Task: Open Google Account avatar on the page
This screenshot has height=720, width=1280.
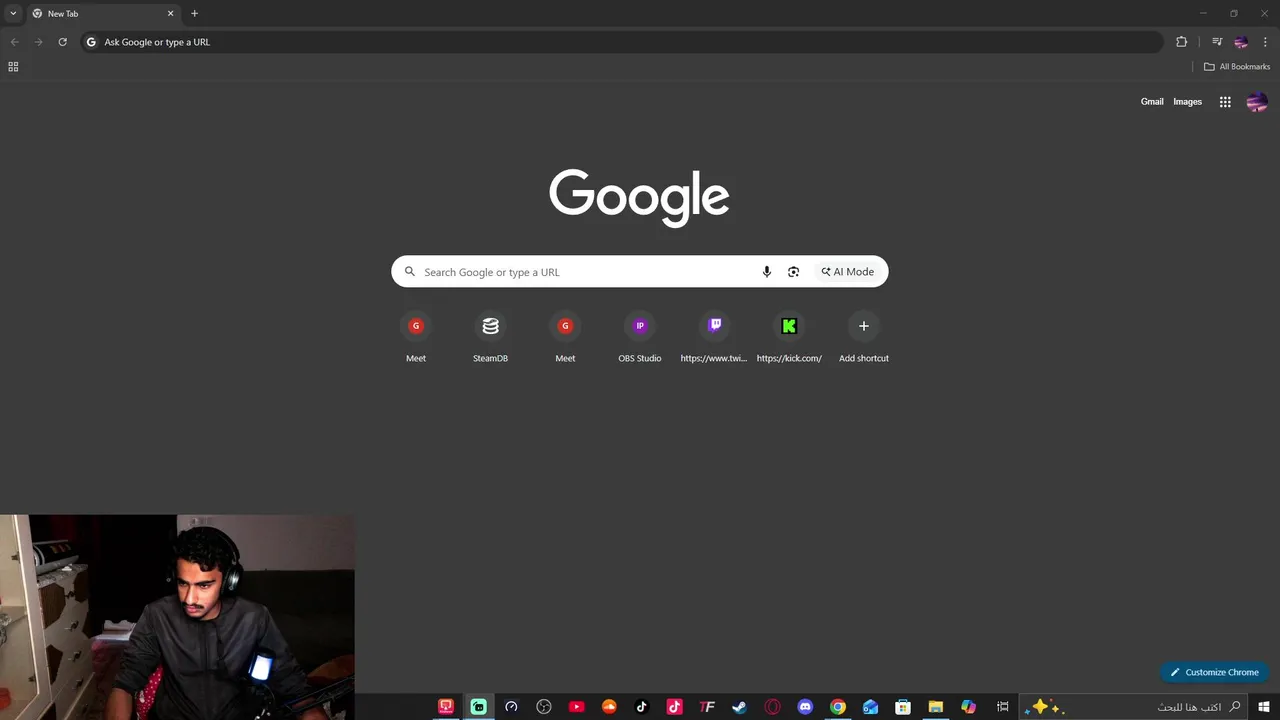Action: point(1257,102)
